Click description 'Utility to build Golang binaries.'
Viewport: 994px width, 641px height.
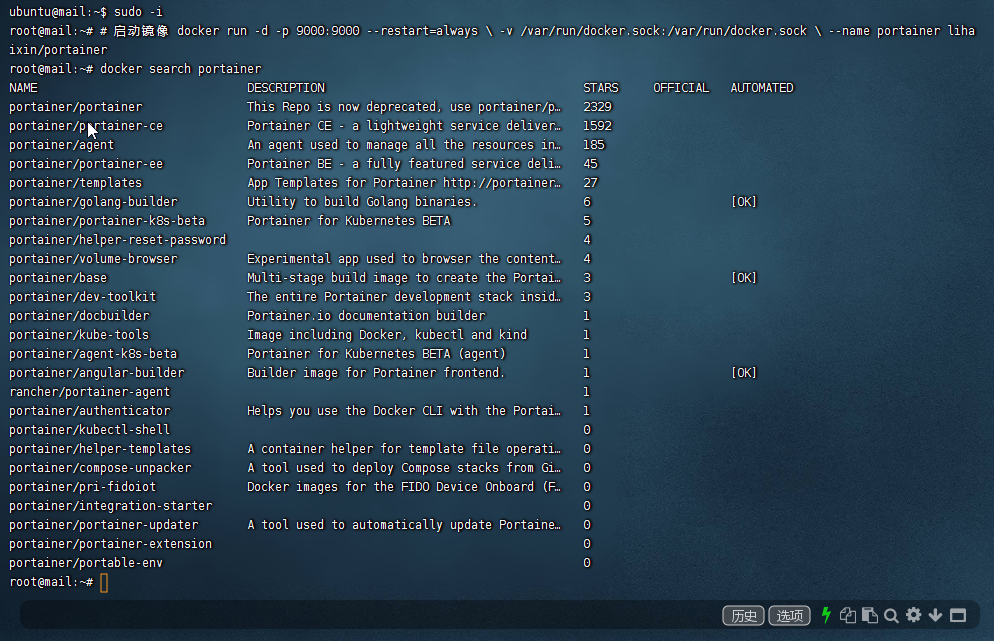point(362,202)
